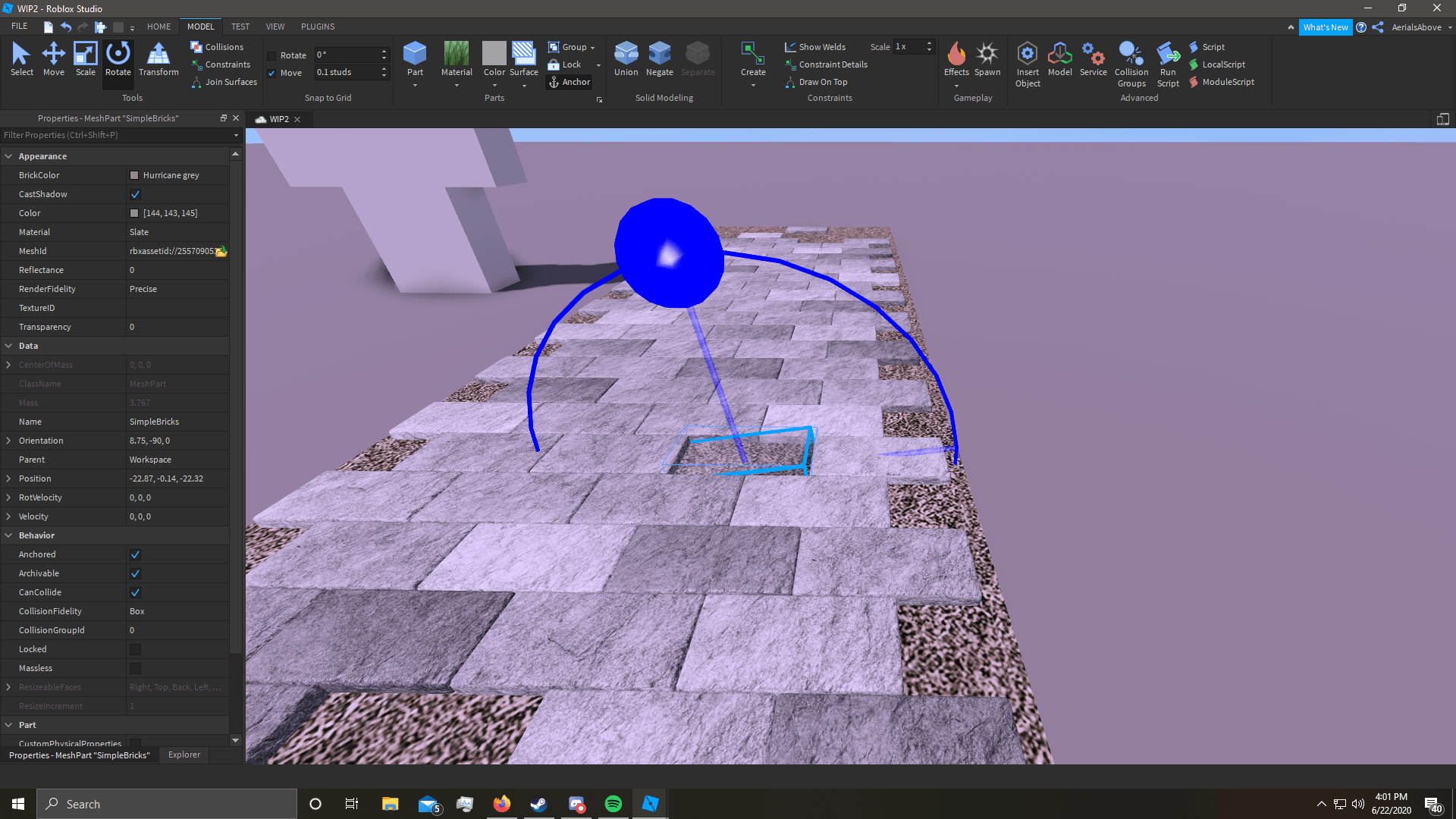Choose the Select tool
1456x819 pixels.
pyautogui.click(x=21, y=59)
